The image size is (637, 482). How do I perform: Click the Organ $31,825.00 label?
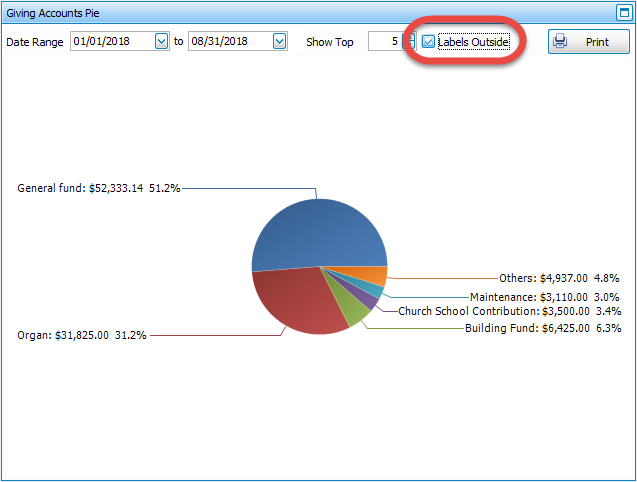pyautogui.click(x=82, y=335)
